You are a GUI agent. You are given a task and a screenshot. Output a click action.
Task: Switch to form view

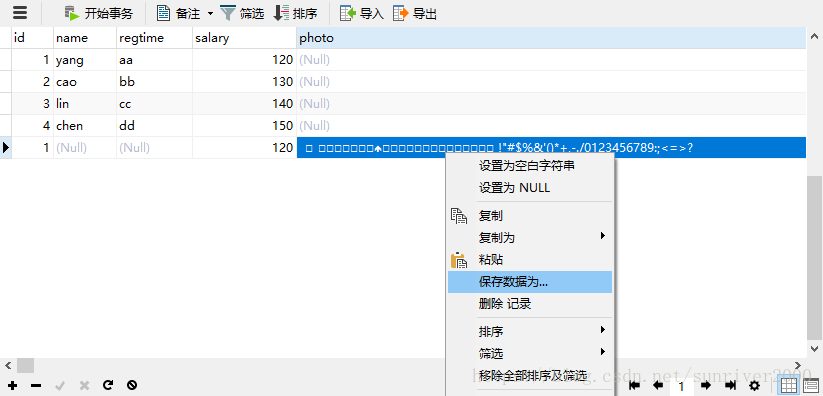pos(811,386)
